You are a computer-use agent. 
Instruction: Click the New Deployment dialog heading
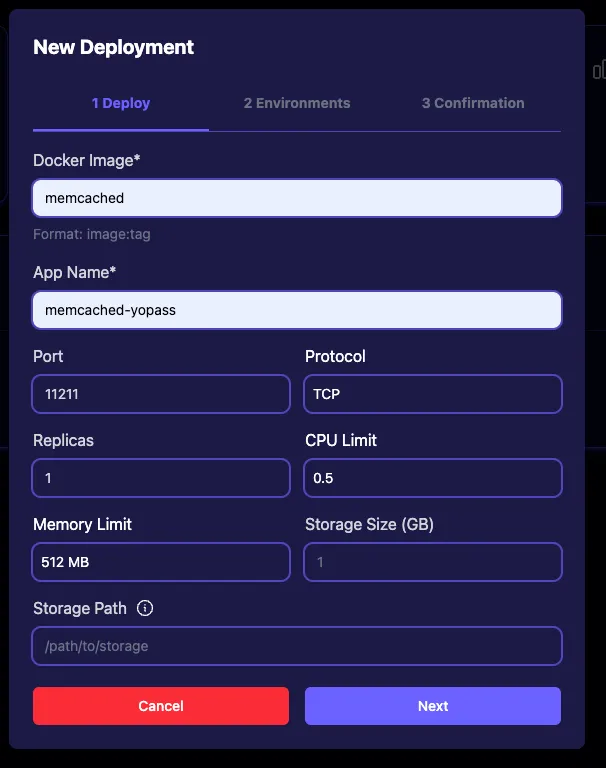(x=114, y=47)
